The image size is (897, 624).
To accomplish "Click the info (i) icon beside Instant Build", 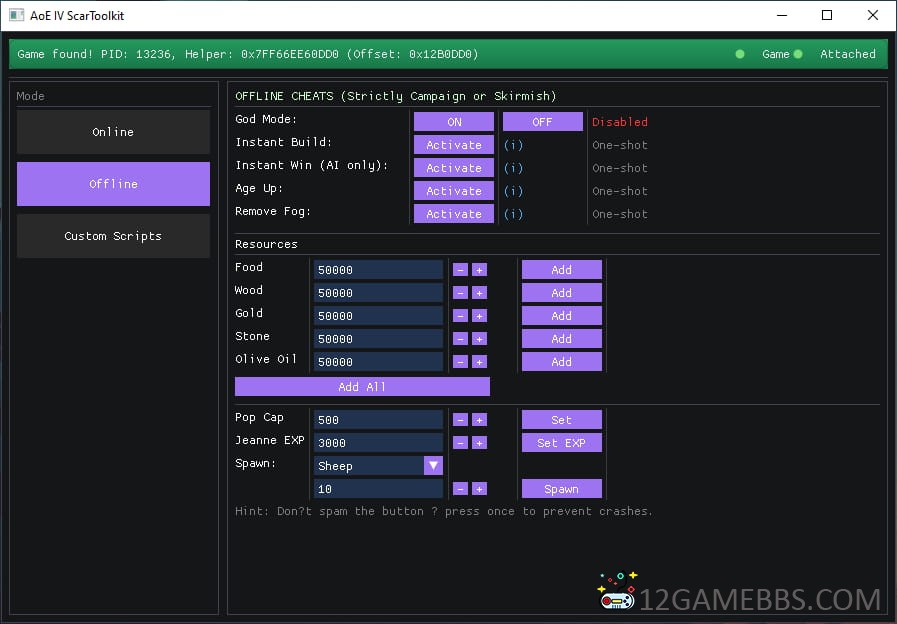I will [513, 145].
